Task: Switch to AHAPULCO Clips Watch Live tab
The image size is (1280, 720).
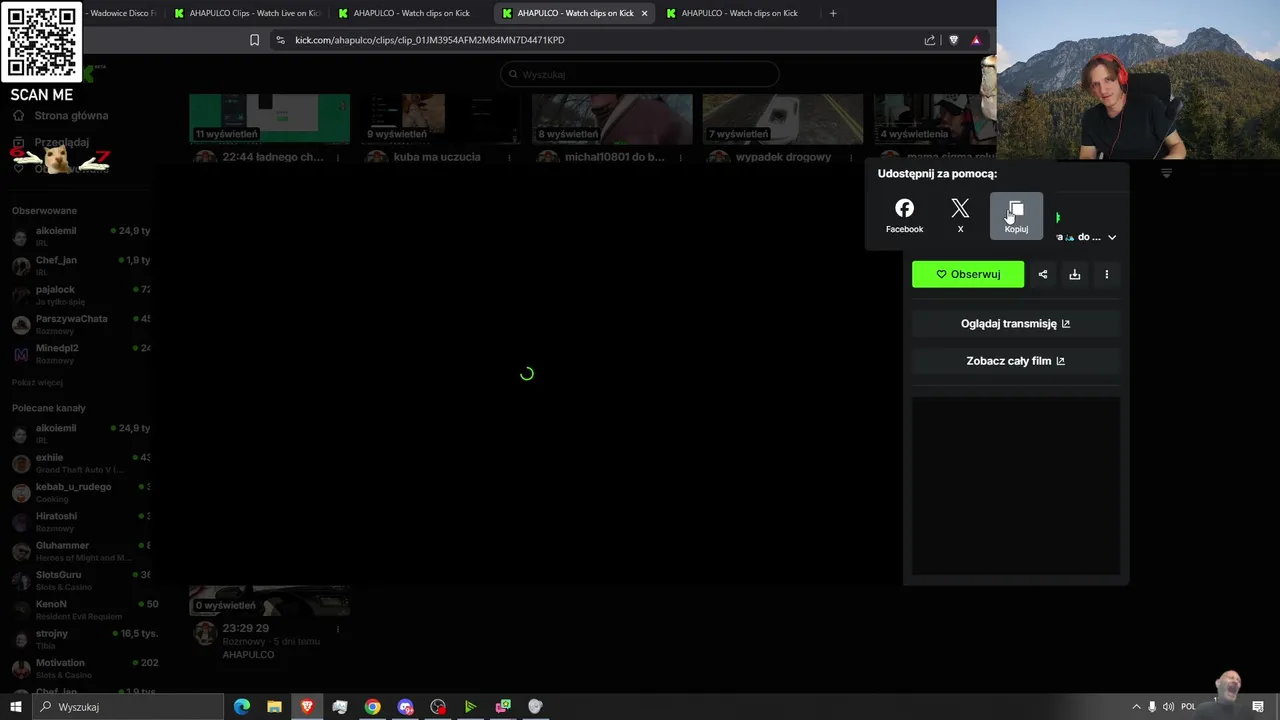Action: point(247,13)
